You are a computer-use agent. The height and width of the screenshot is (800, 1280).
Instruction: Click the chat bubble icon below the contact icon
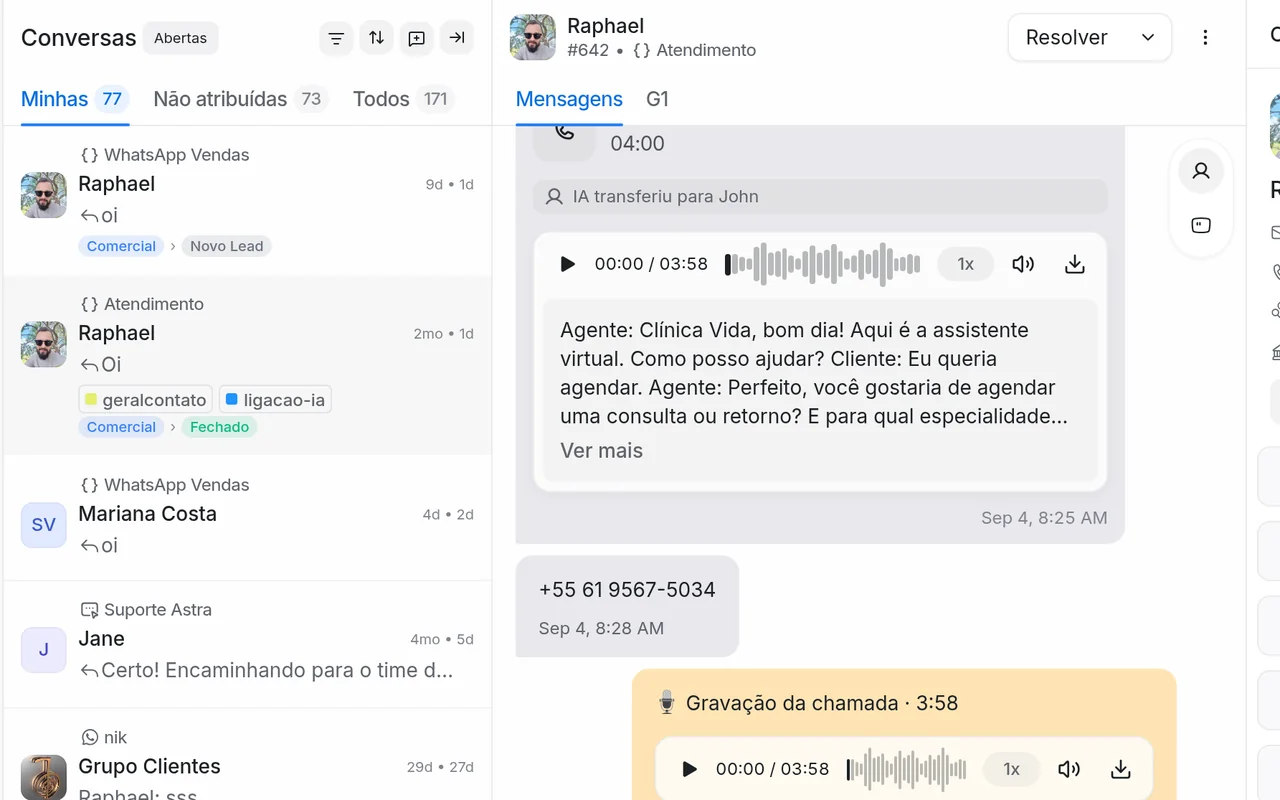1201,225
